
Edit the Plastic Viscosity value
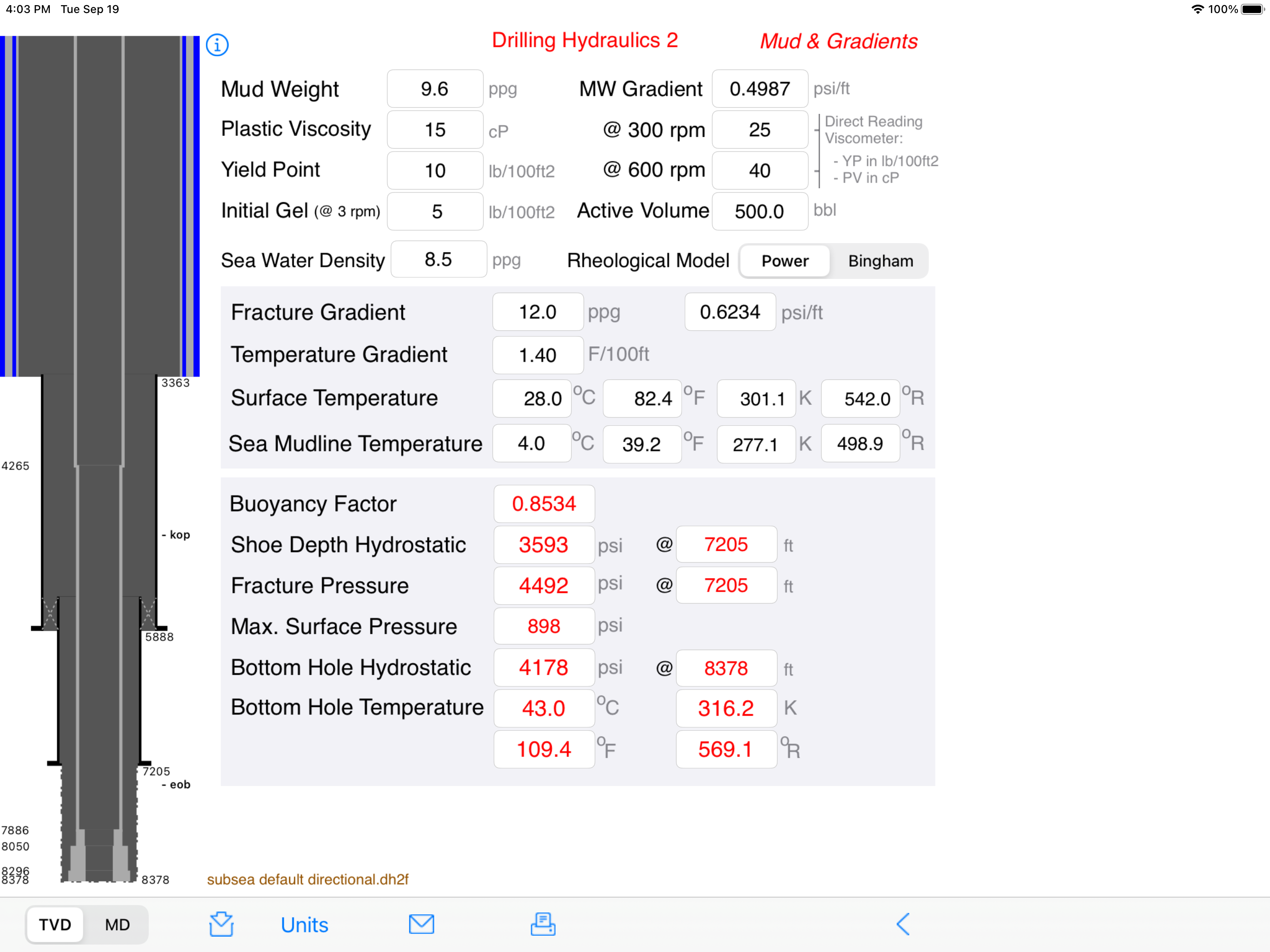point(435,130)
